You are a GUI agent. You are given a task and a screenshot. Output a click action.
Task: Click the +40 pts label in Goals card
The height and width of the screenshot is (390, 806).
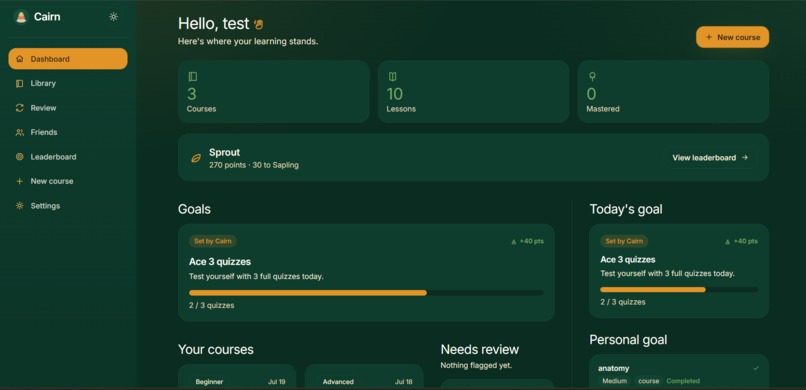pyautogui.click(x=532, y=242)
